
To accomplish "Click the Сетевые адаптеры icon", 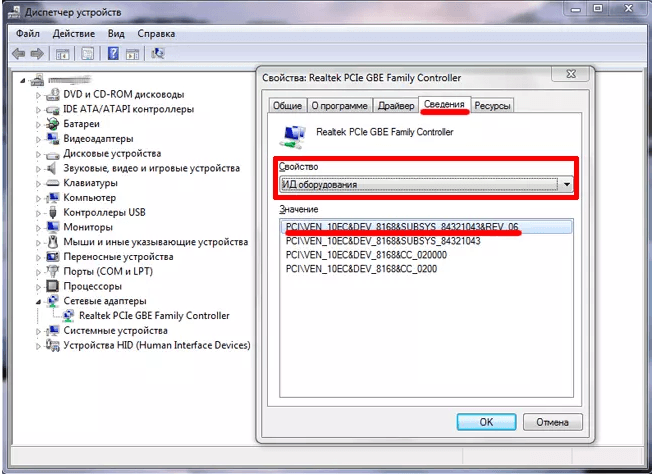I will click(53, 301).
